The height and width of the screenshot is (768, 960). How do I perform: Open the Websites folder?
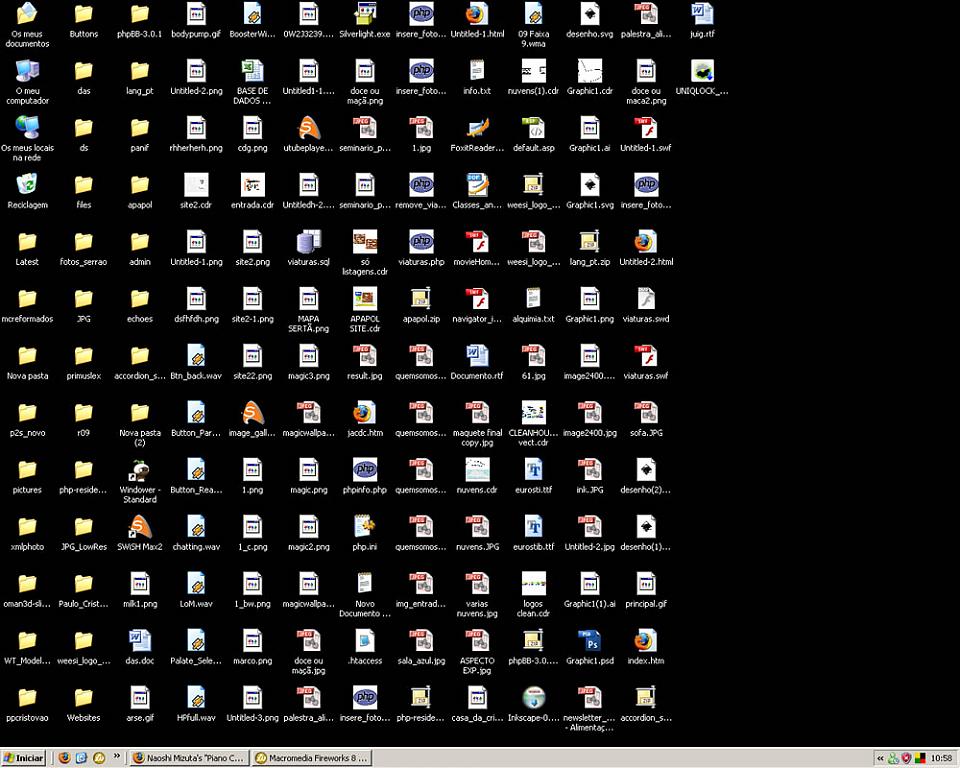[83, 698]
